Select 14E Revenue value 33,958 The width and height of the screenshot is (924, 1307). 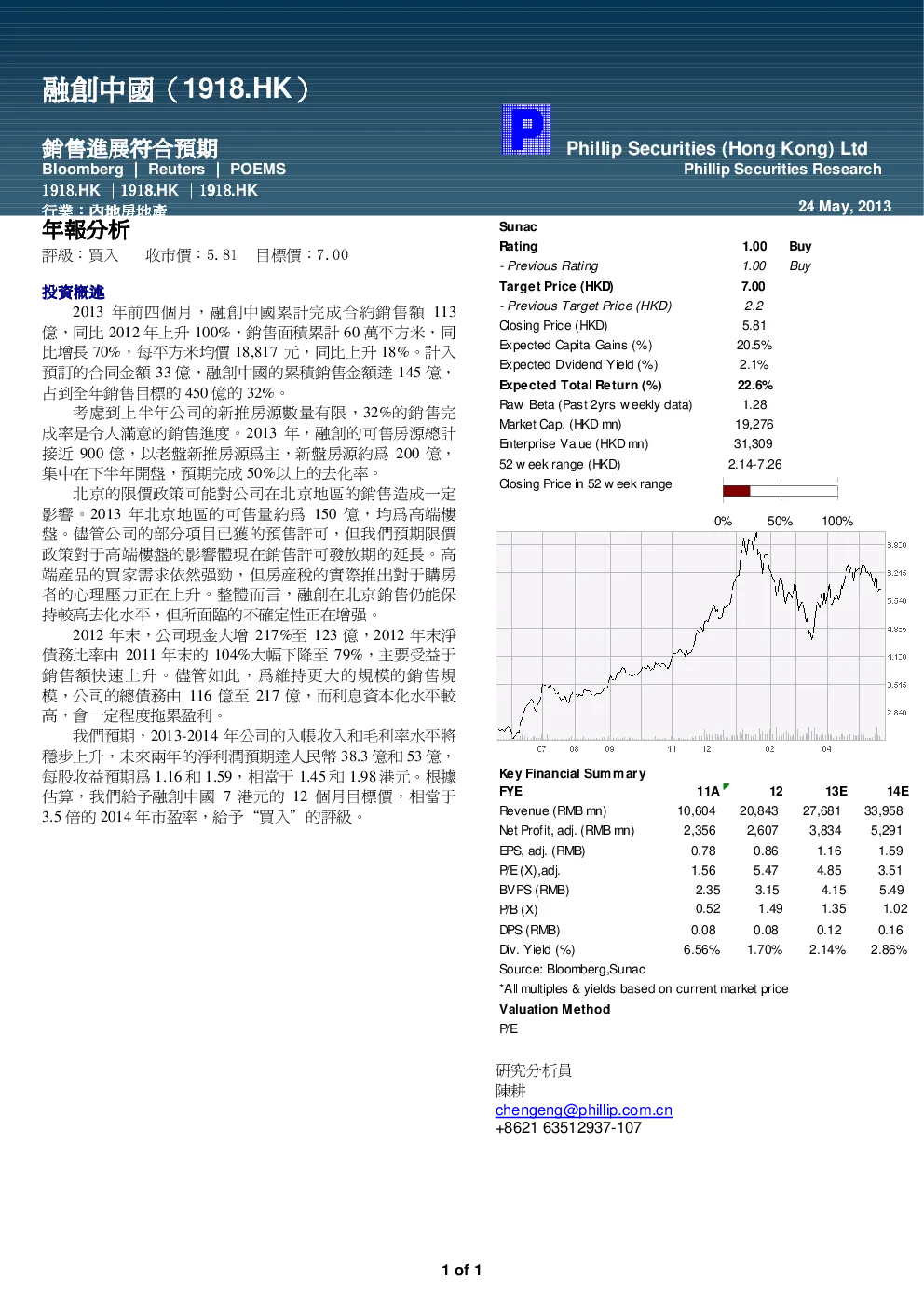884,810
